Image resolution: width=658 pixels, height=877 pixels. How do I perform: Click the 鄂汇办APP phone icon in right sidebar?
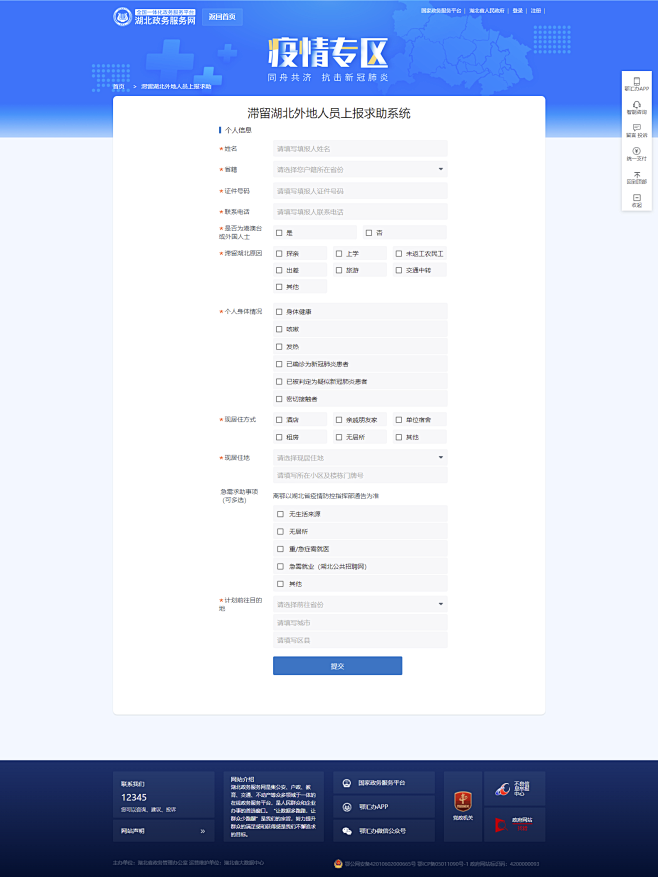[636, 80]
